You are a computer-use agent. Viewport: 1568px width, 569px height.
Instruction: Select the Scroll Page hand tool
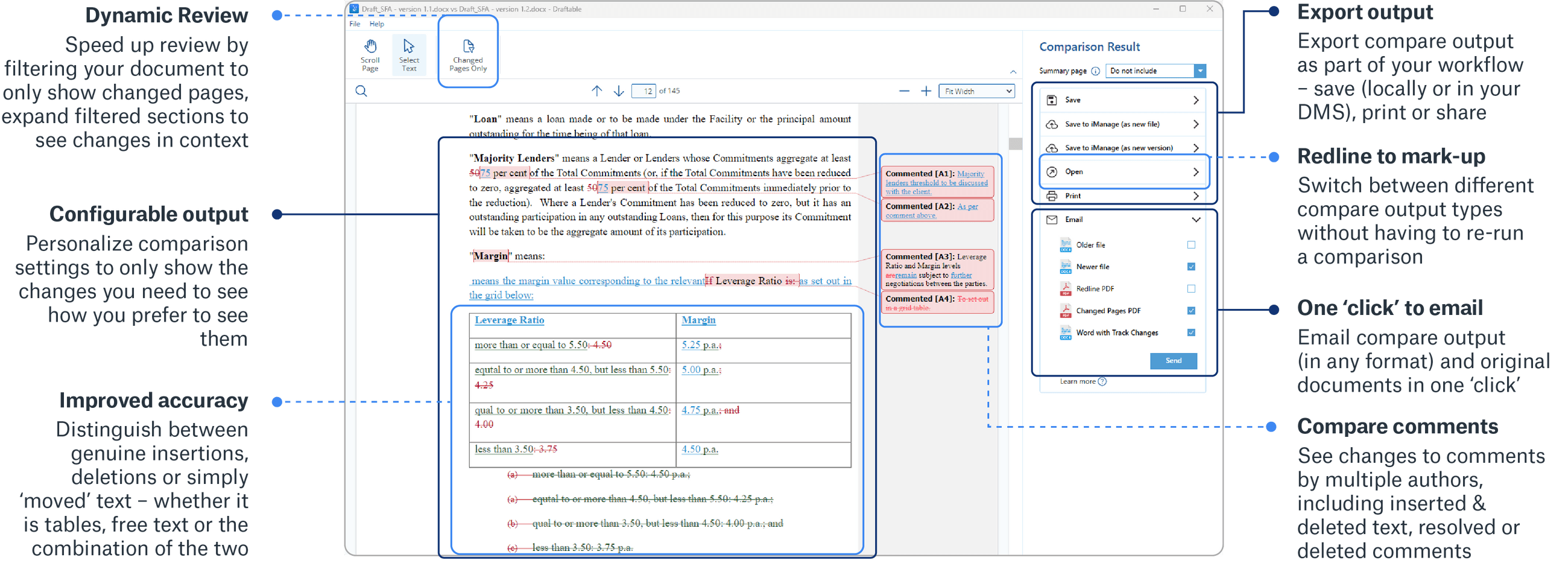[x=370, y=55]
